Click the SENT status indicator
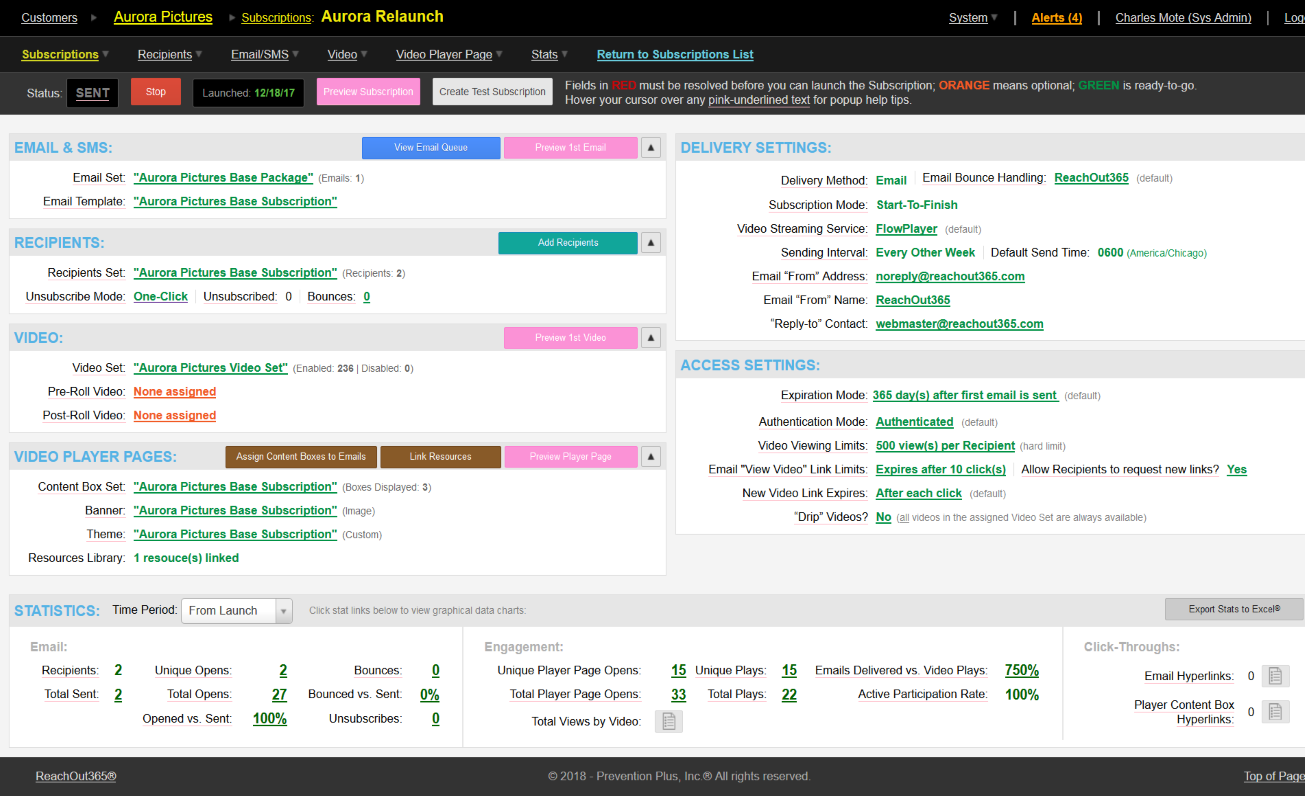1305x796 pixels. pyautogui.click(x=93, y=93)
